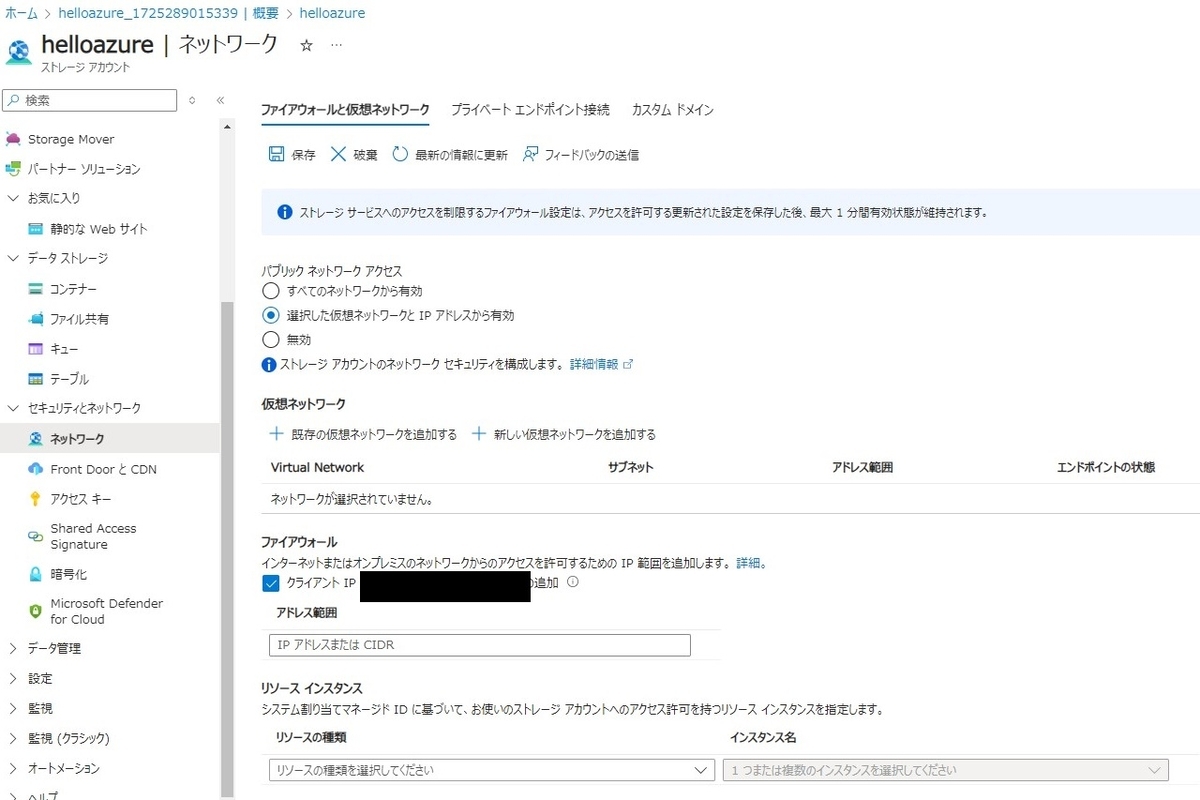The width and height of the screenshot is (1200, 800).
Task: Collapse the データ ストレージ section
Action: [13, 258]
